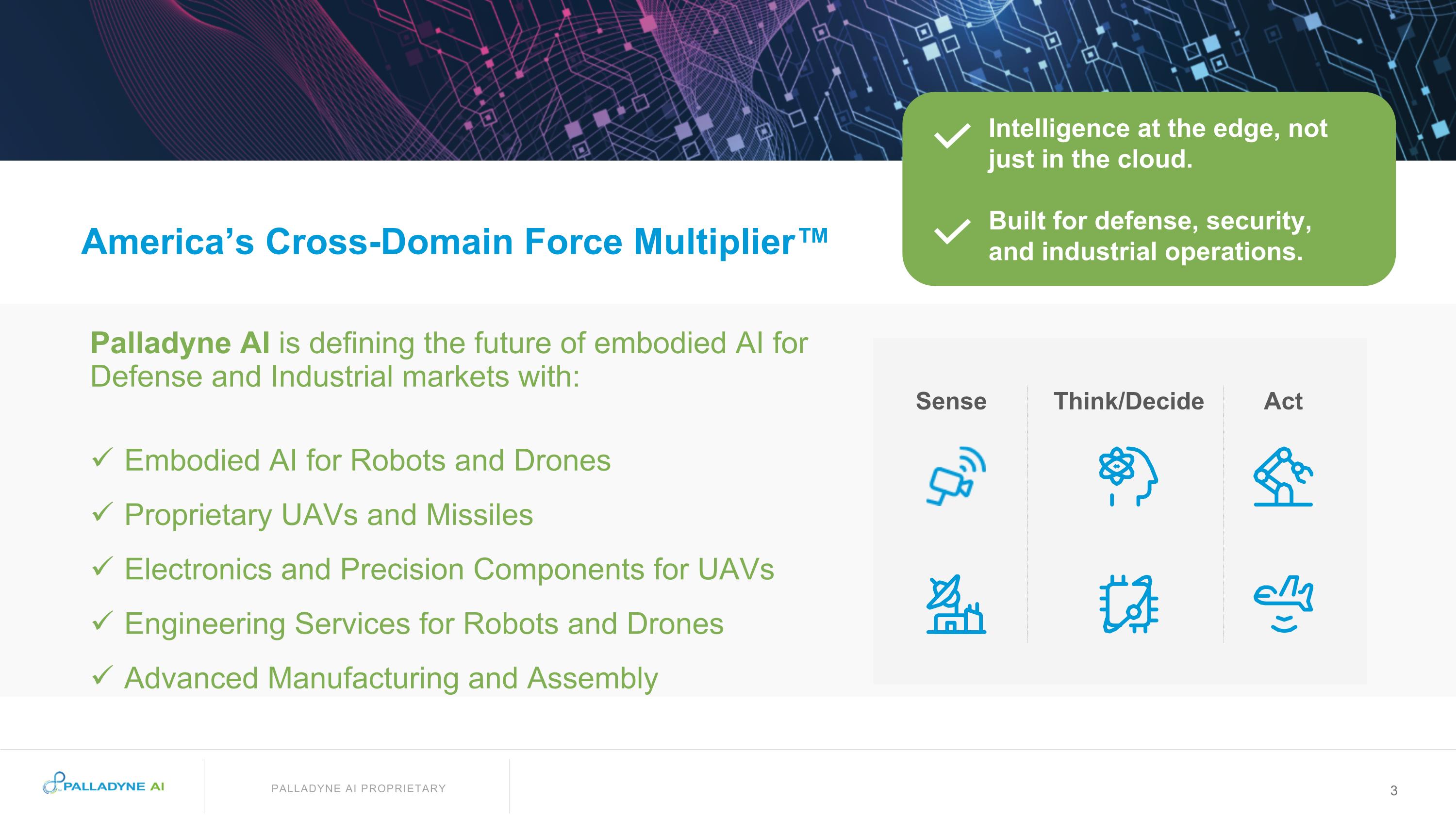Click the Palladyne AI logo

103,784
